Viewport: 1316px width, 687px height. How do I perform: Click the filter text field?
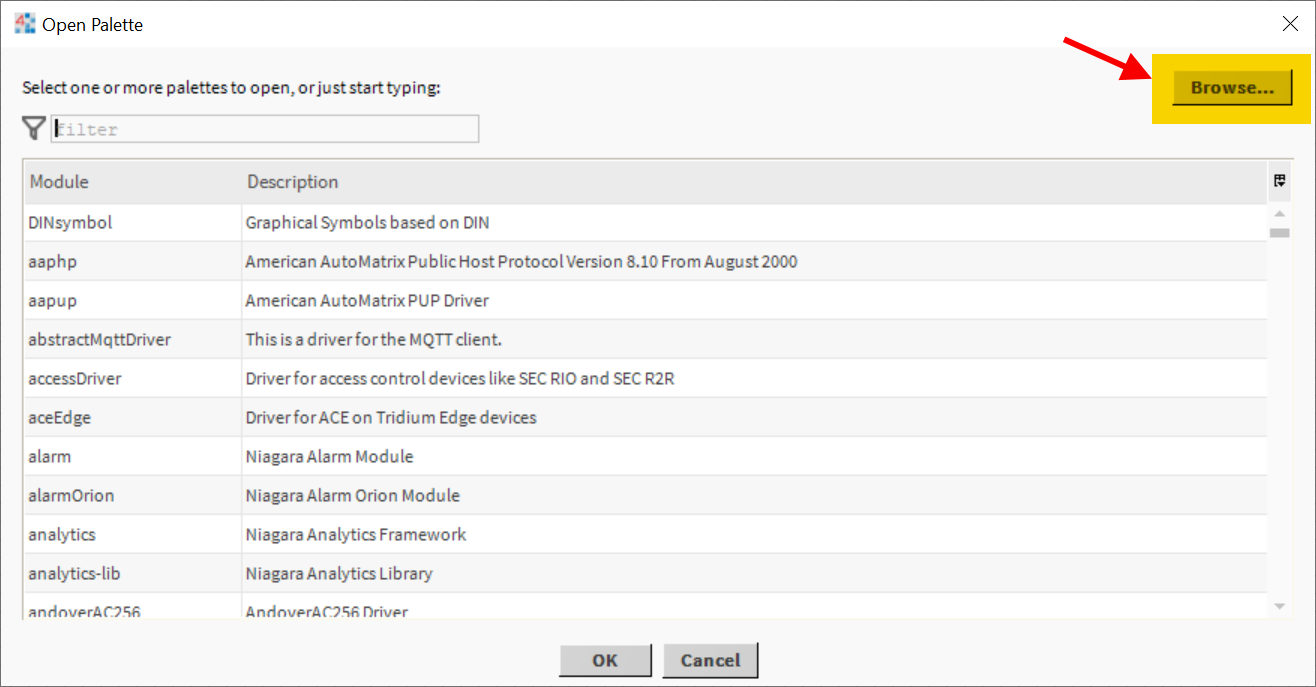(x=265, y=129)
